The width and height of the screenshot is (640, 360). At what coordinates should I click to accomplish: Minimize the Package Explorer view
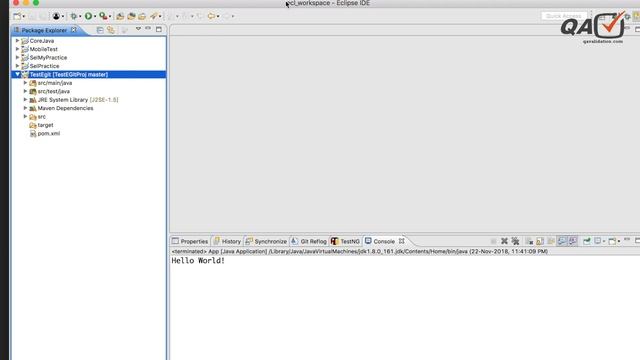148,29
